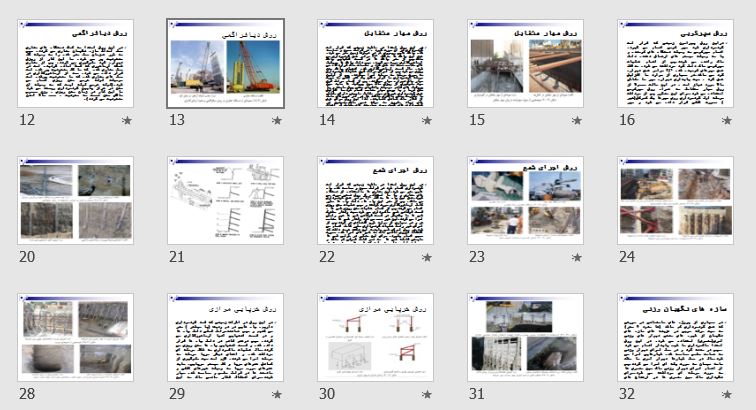The image size is (756, 410).
Task: Click slide number label 29
Action: coord(177,394)
